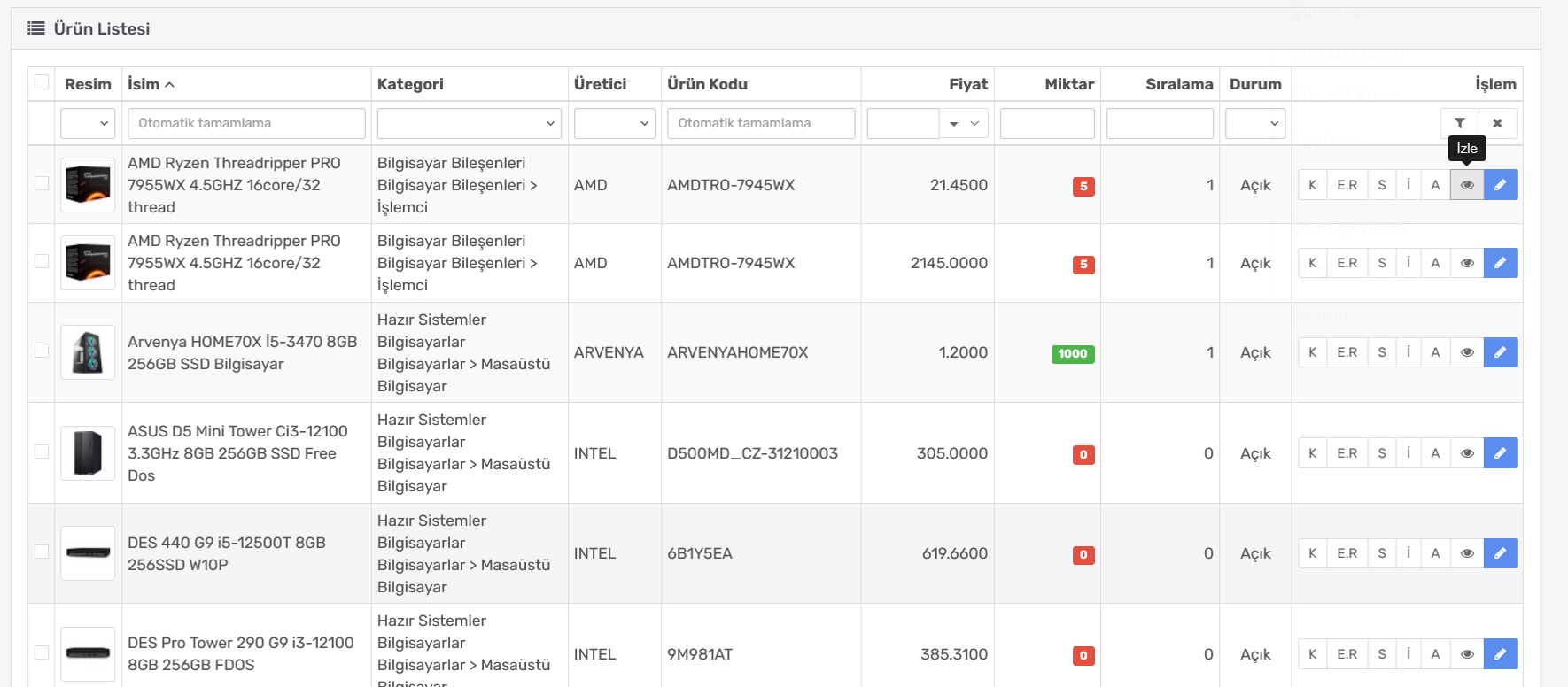Open the Durum filter dropdown
The width and height of the screenshot is (1568, 687).
click(x=1254, y=123)
